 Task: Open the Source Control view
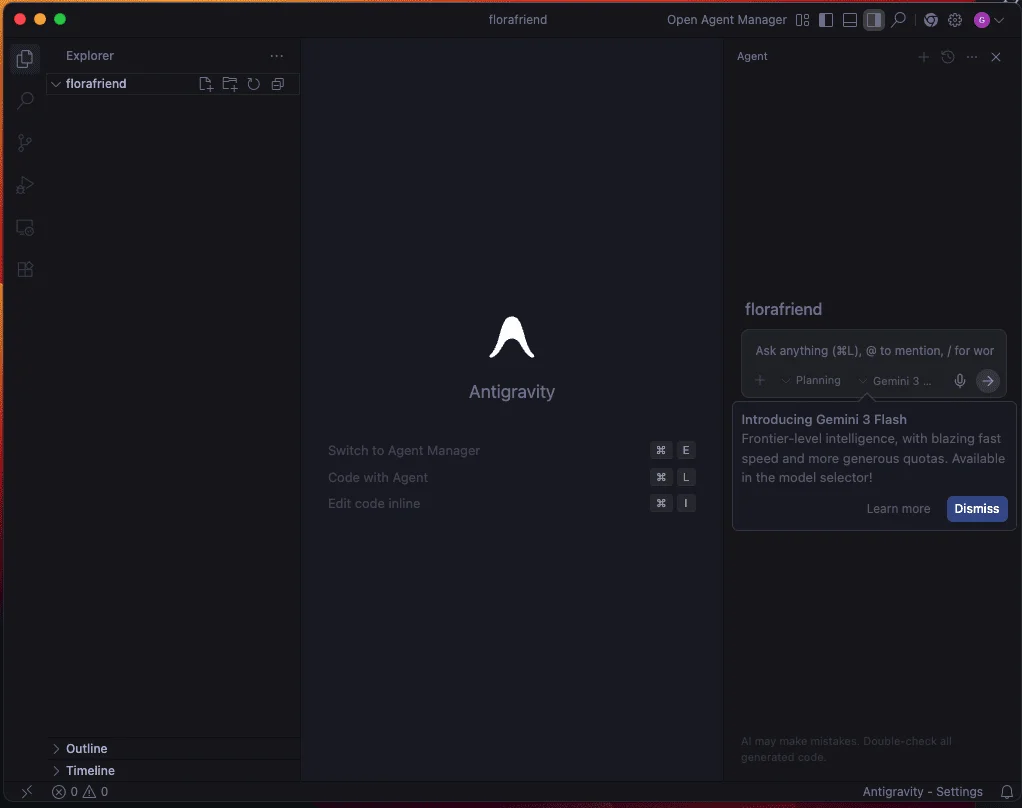click(x=26, y=143)
